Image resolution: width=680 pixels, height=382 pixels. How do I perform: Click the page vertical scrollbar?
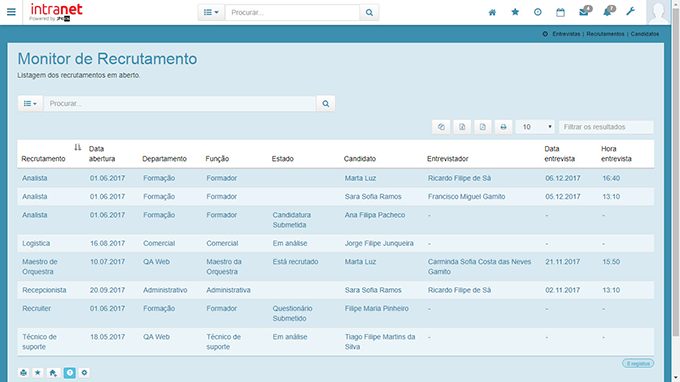(676, 173)
